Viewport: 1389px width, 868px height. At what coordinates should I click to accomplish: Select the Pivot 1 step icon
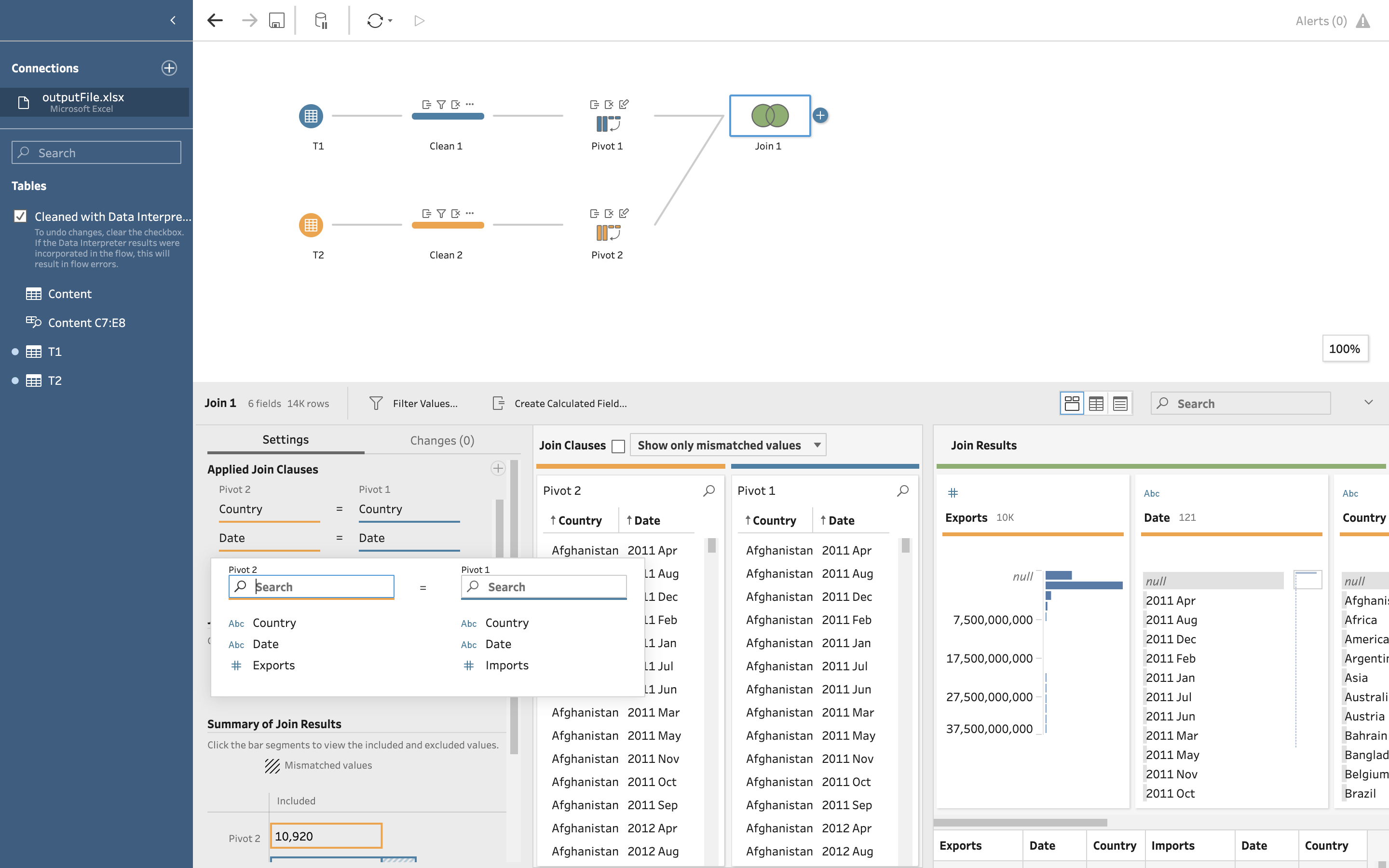(607, 123)
